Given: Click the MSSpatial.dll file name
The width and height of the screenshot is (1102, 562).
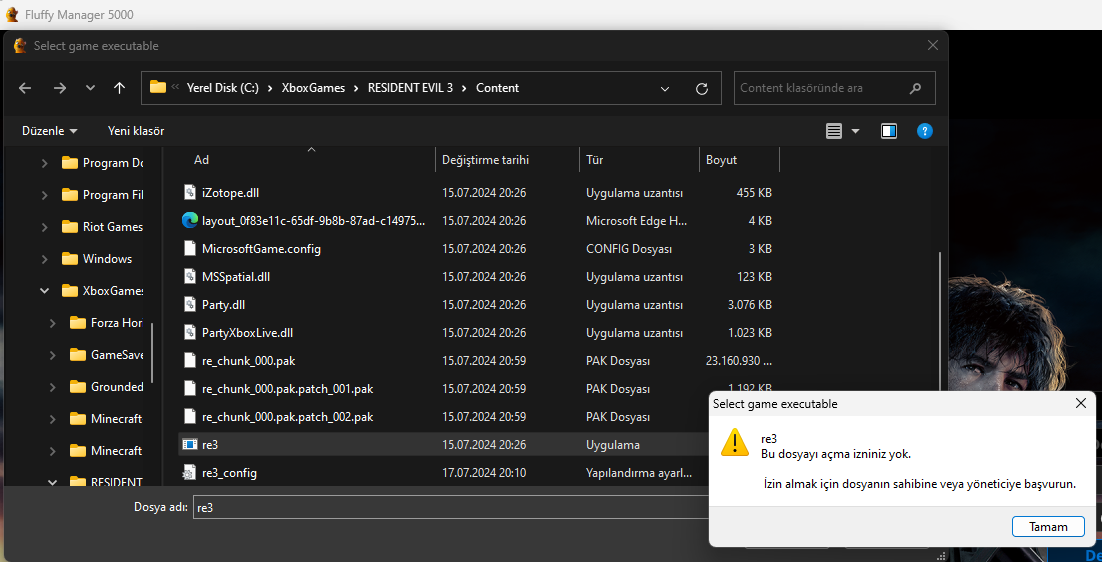Looking at the screenshot, I should pyautogui.click(x=235, y=276).
